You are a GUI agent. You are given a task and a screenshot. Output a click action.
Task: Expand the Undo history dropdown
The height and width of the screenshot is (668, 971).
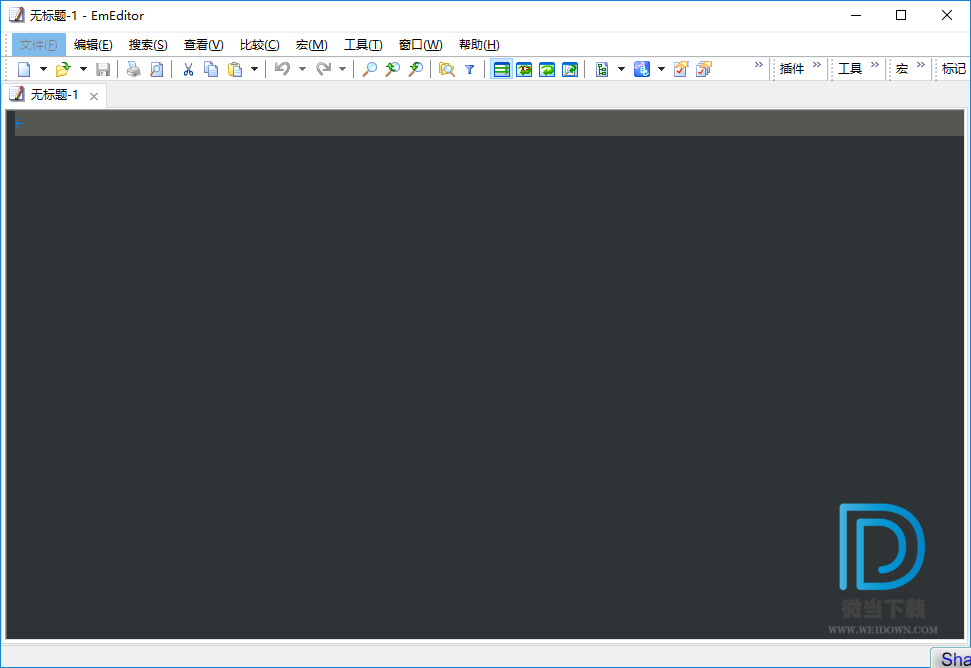click(x=302, y=69)
